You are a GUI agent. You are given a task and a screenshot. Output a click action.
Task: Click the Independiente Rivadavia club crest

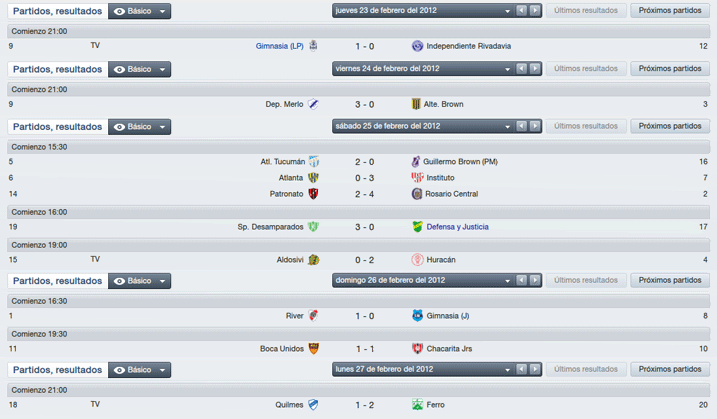[x=417, y=46]
